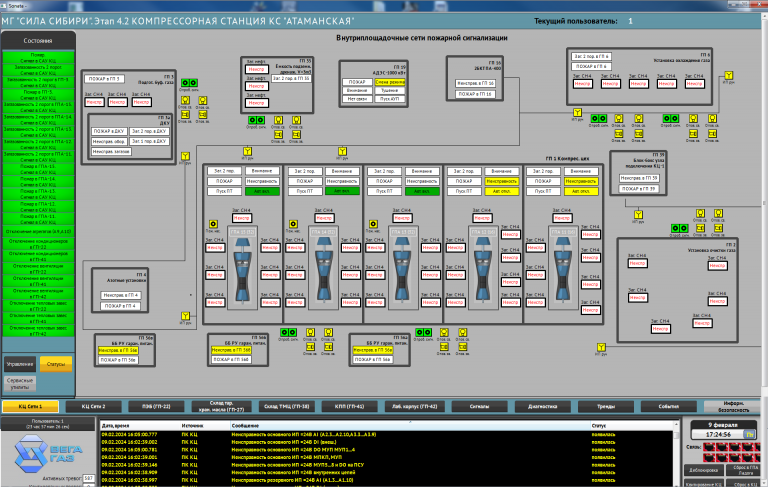768x487 pixels.
Task: Click the Активных тревог count field
Action: pyautogui.click(x=89, y=478)
